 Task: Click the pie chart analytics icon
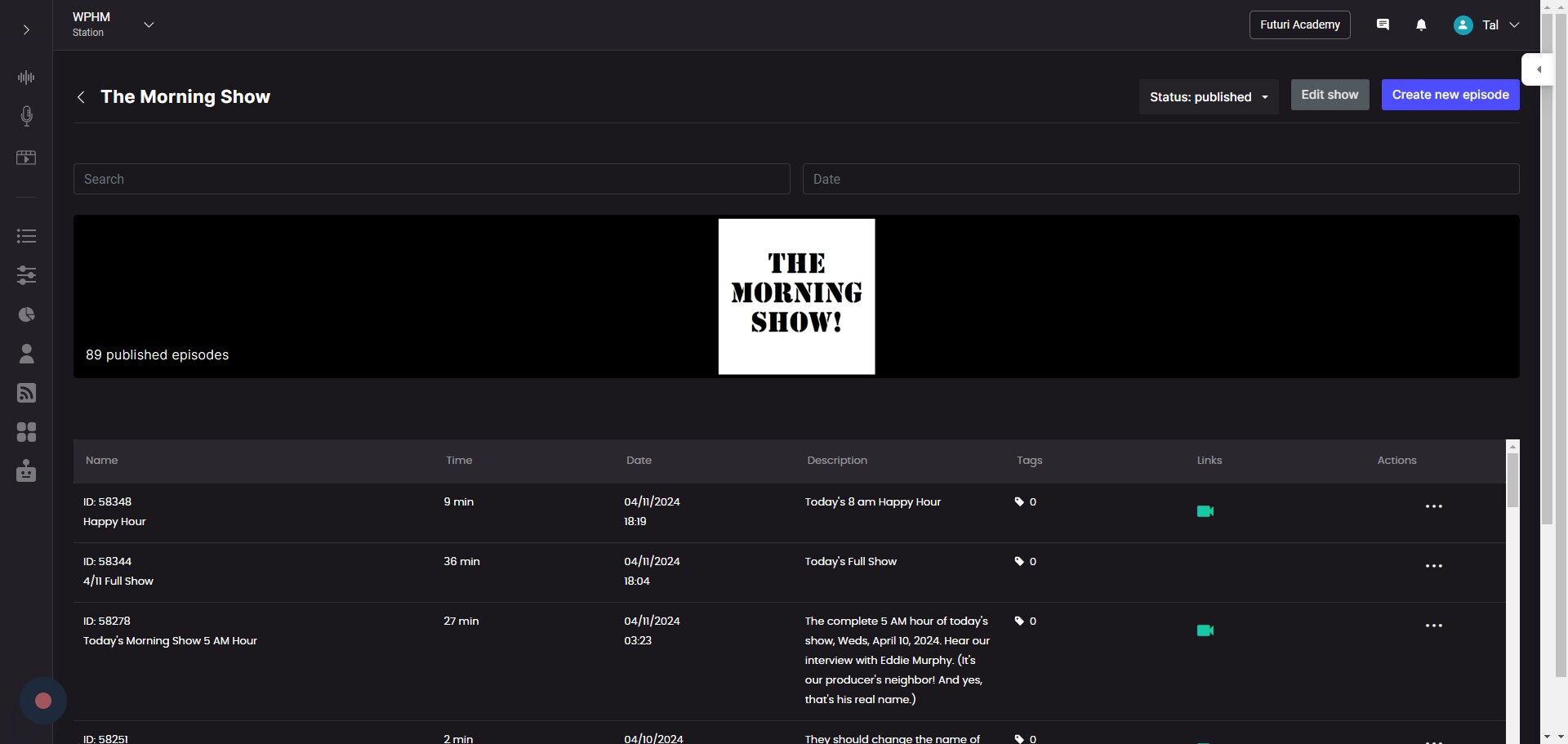[26, 314]
